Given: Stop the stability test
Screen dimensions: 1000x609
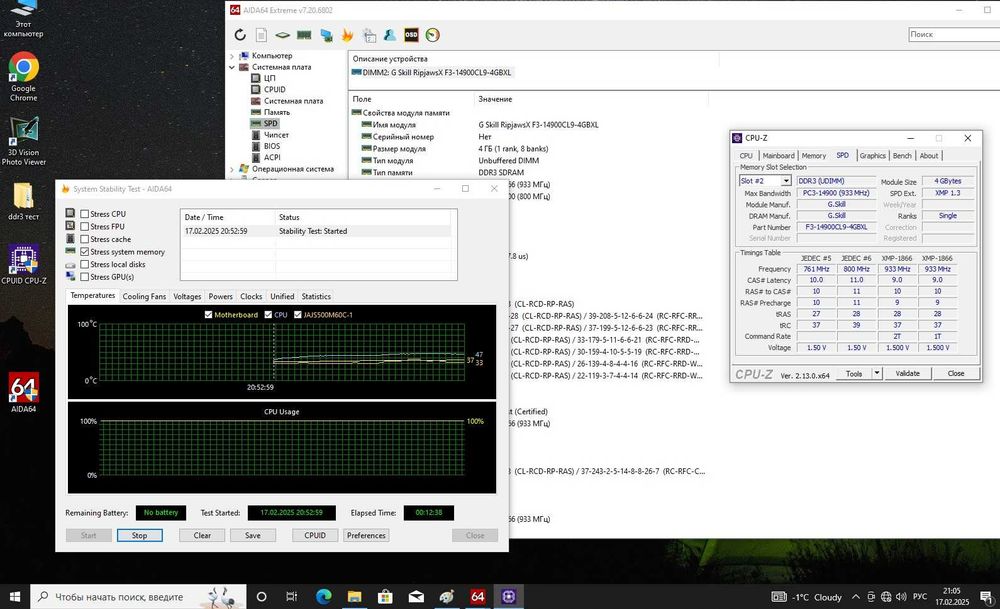Looking at the screenshot, I should tap(140, 536).
